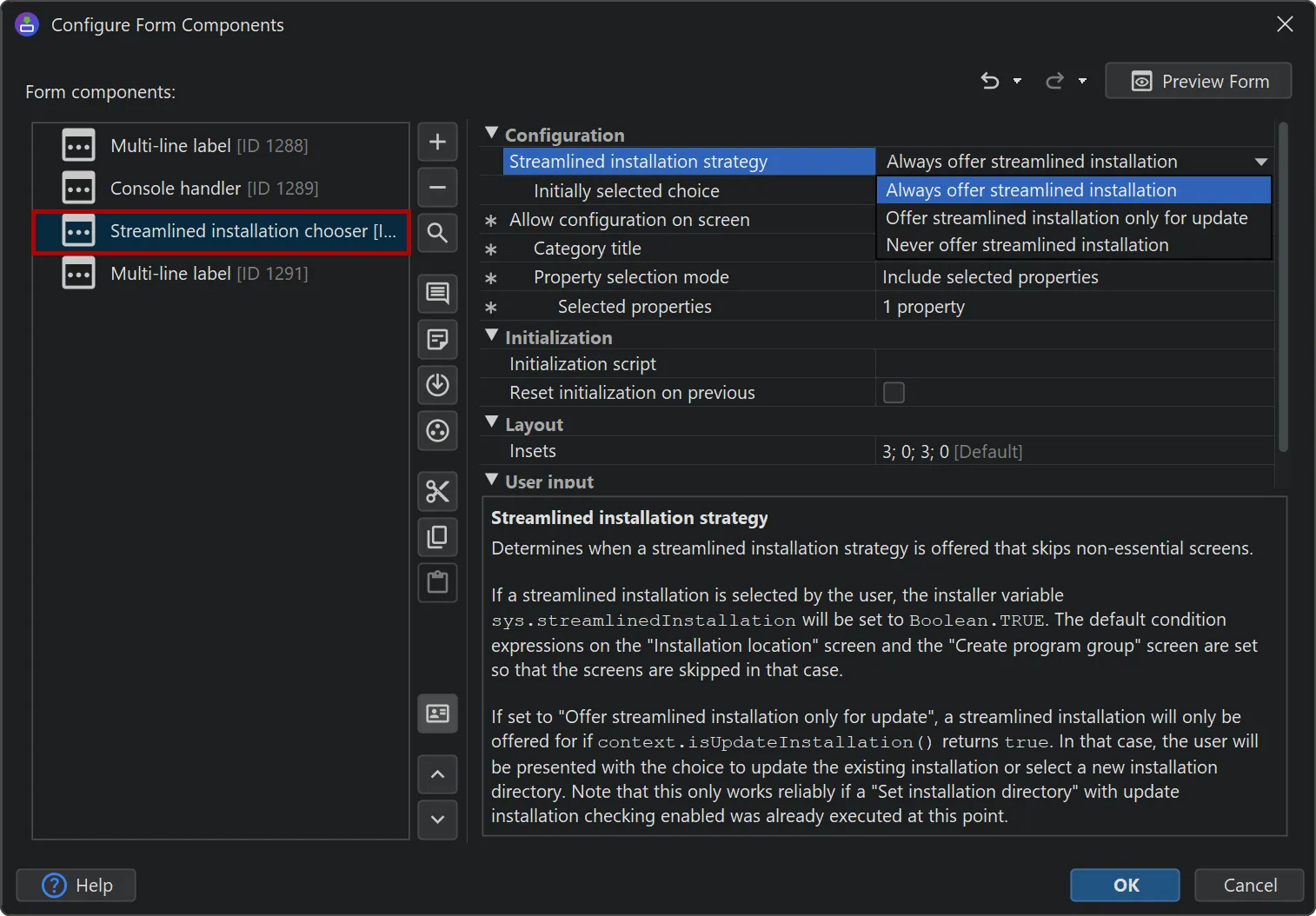Toggle the Reset initialization on previous checkbox
The image size is (1316, 916).
pyautogui.click(x=894, y=393)
